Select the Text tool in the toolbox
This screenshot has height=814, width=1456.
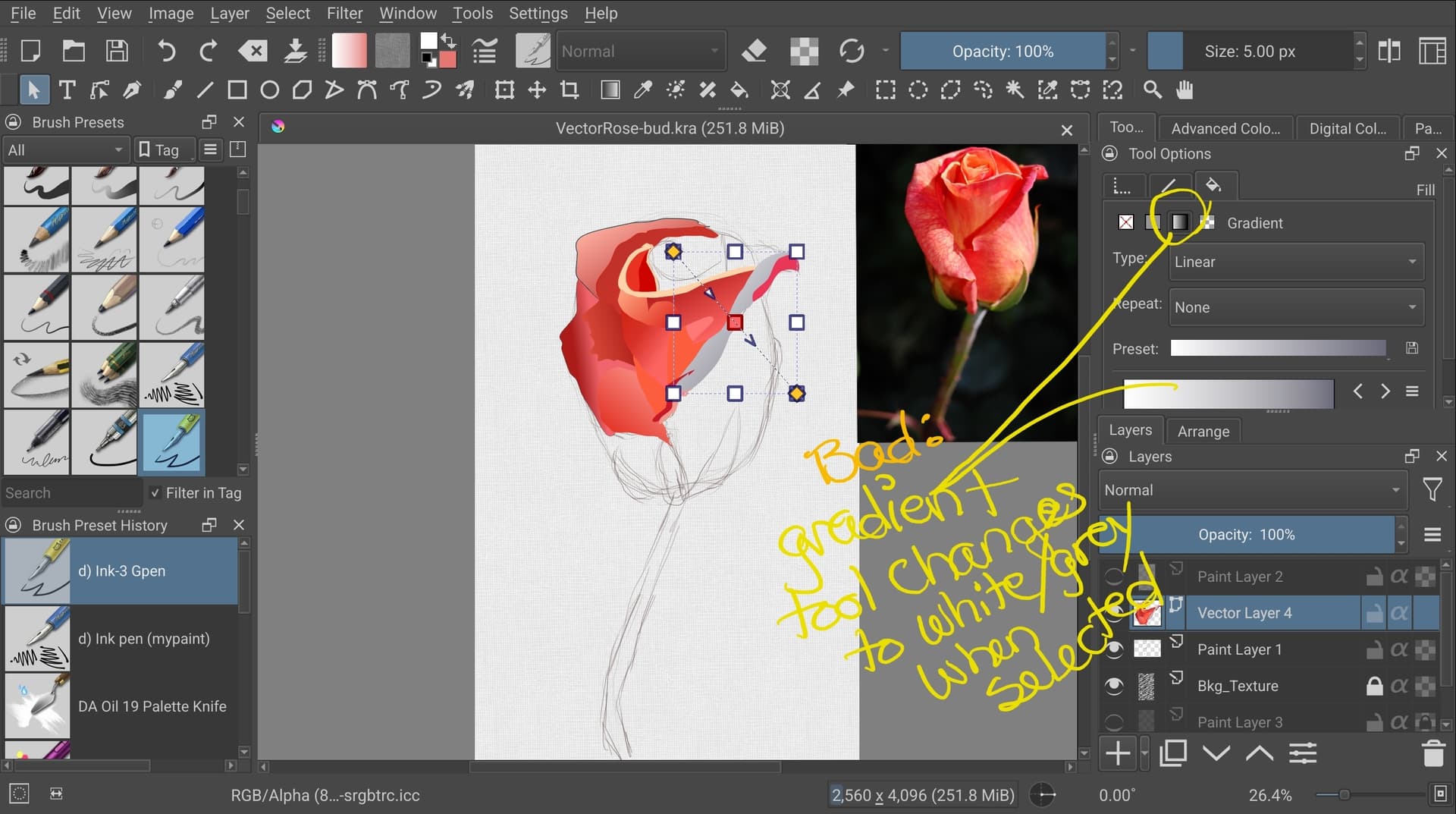coord(67,90)
